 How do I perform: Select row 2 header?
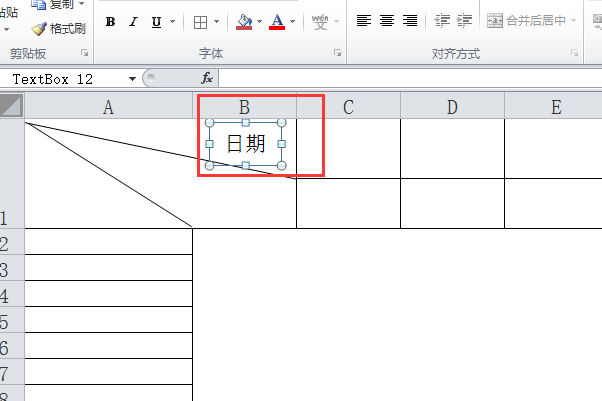12,242
